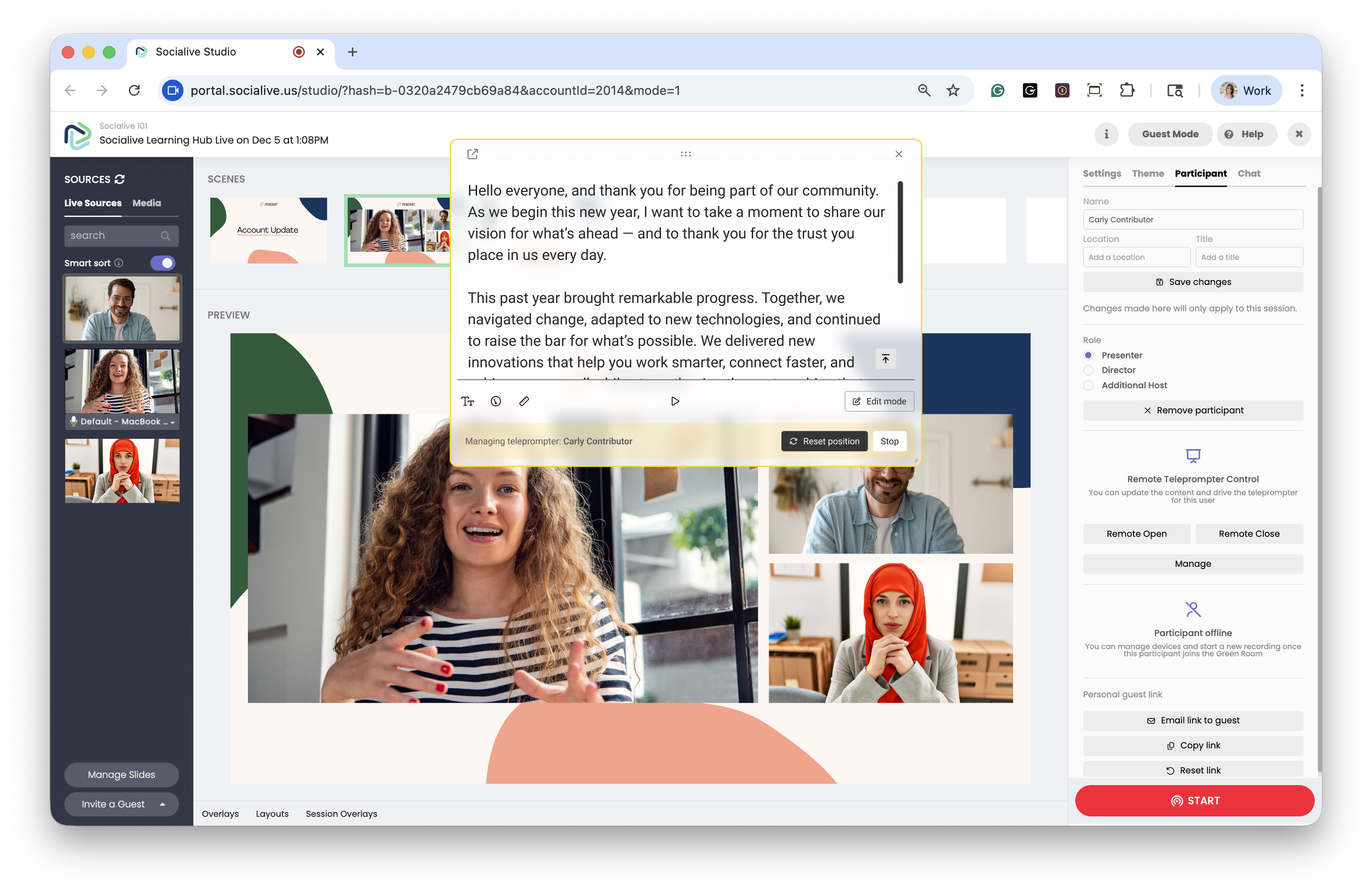The image size is (1372, 892).
Task: Click the session info icon
Action: click(1106, 134)
